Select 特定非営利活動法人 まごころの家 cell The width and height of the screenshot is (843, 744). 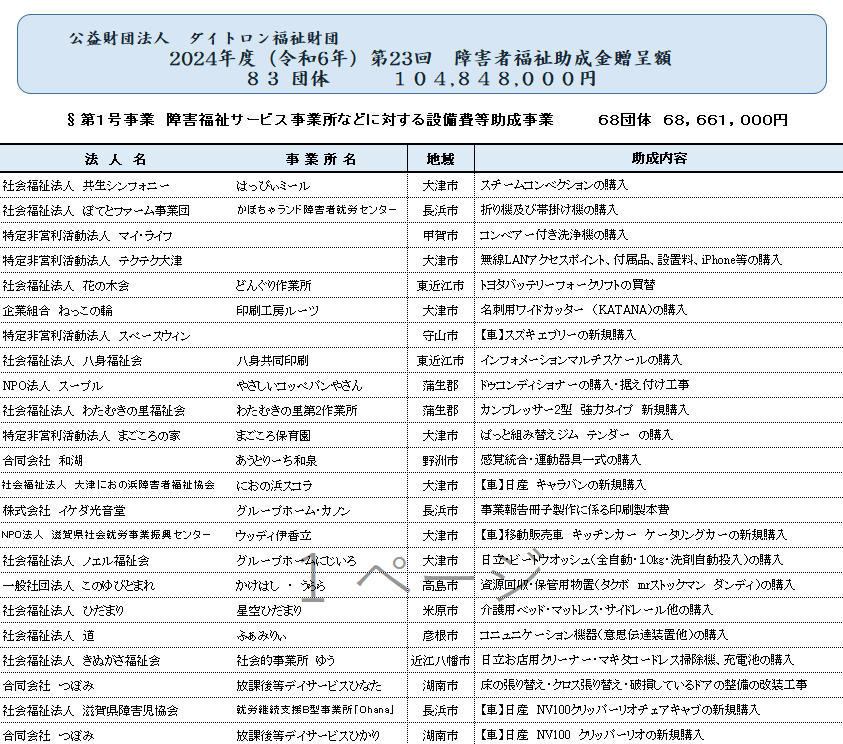coord(91,436)
